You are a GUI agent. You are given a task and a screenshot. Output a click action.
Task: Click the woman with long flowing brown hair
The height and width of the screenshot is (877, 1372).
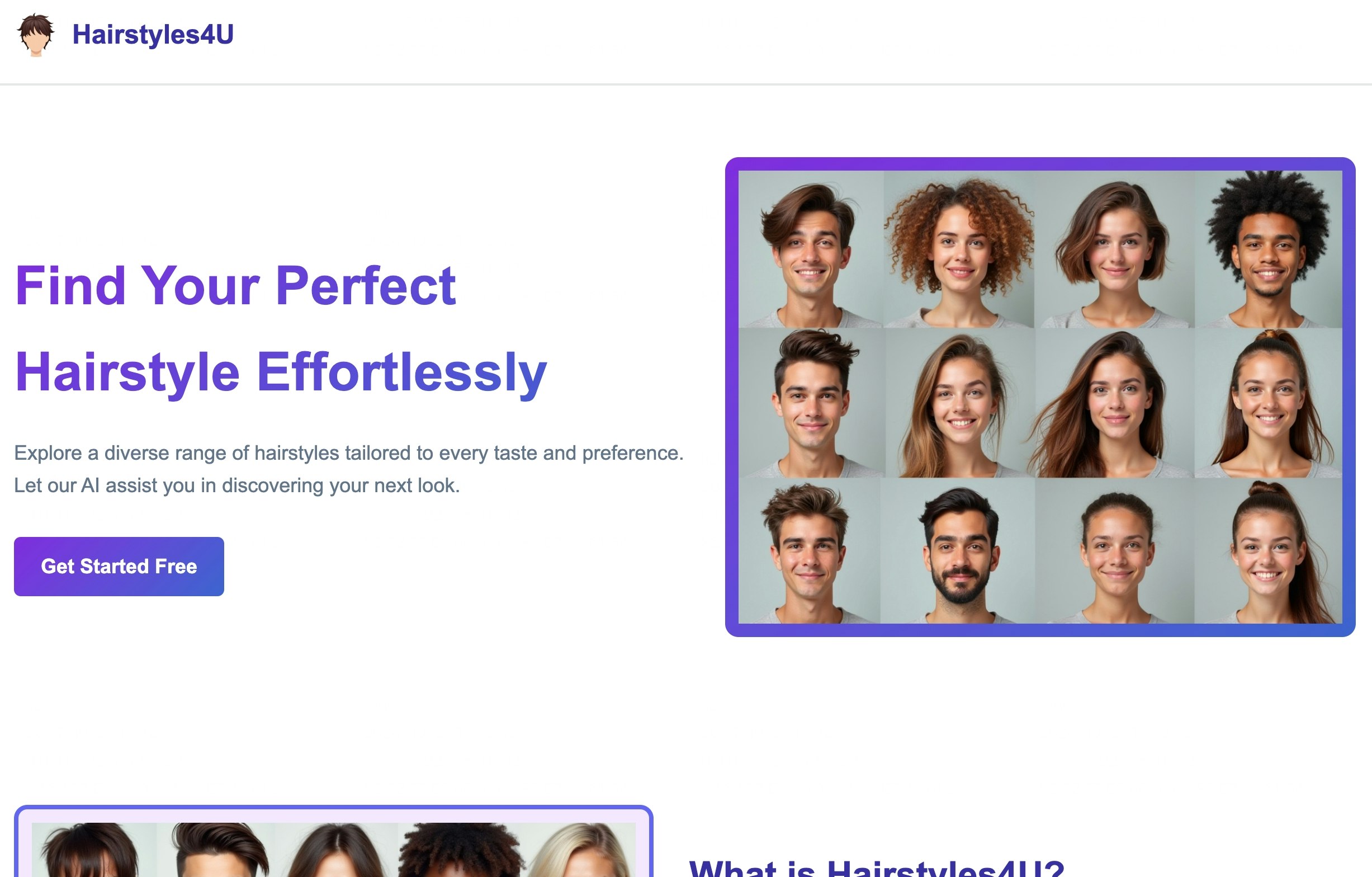click(1114, 402)
